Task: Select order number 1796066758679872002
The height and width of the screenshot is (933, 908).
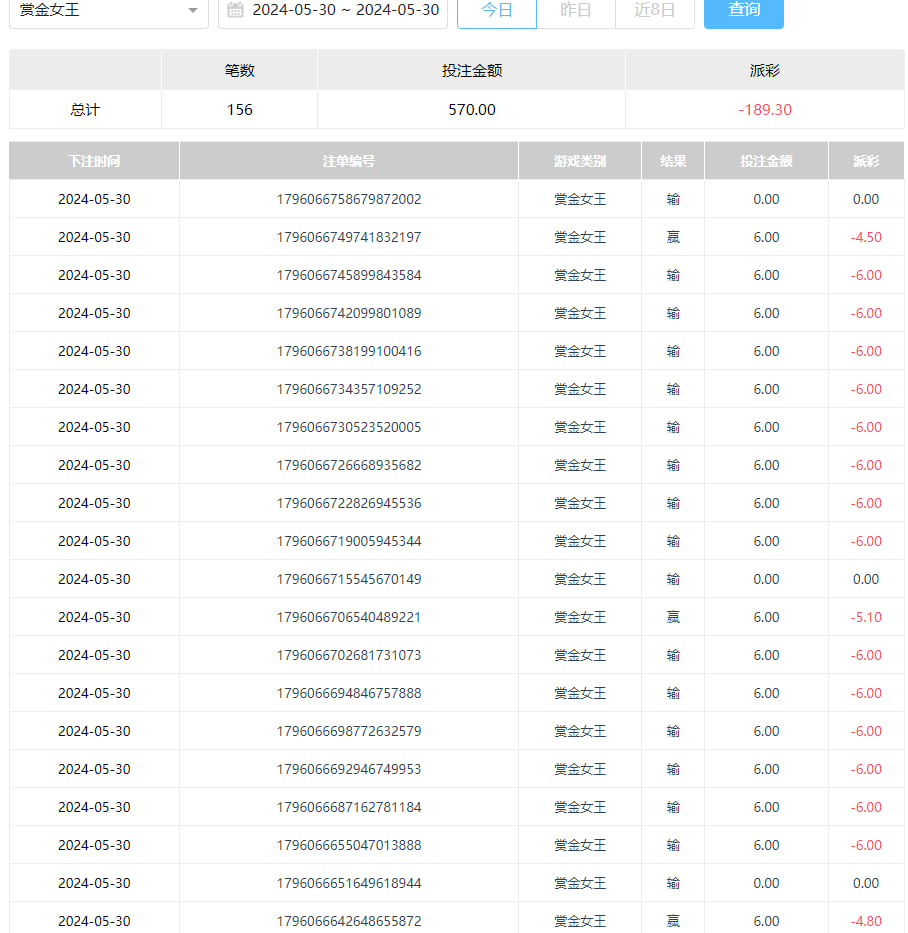Action: [x=349, y=199]
